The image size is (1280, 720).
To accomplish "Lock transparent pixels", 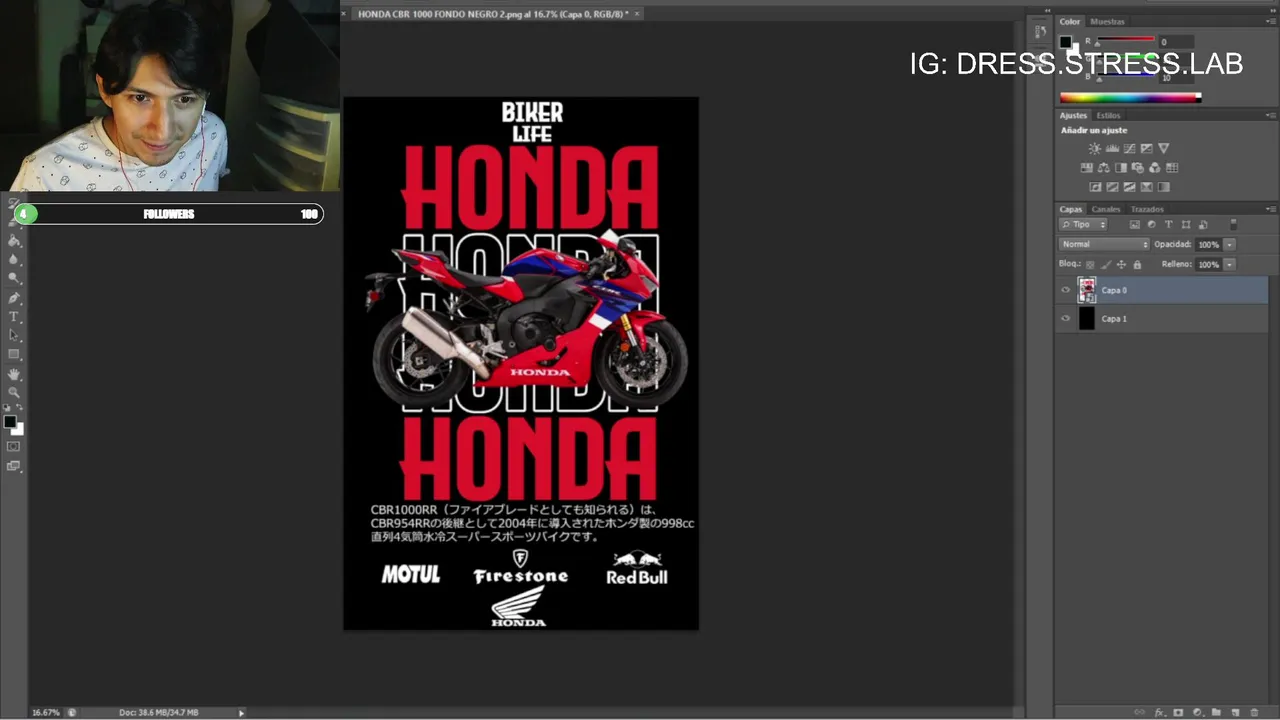I will (1090, 265).
